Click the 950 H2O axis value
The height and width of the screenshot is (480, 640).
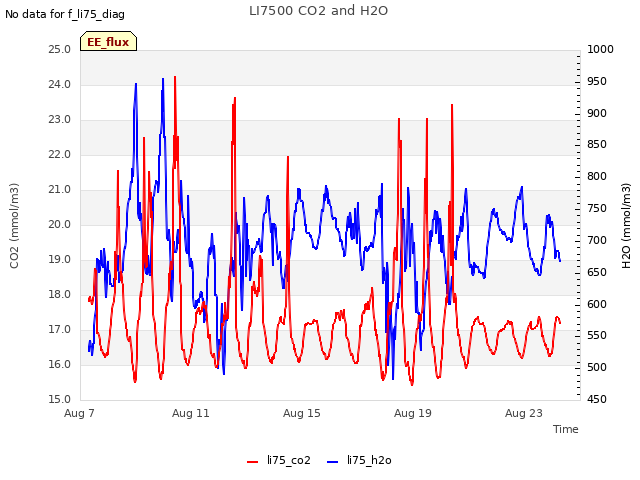tap(597, 81)
